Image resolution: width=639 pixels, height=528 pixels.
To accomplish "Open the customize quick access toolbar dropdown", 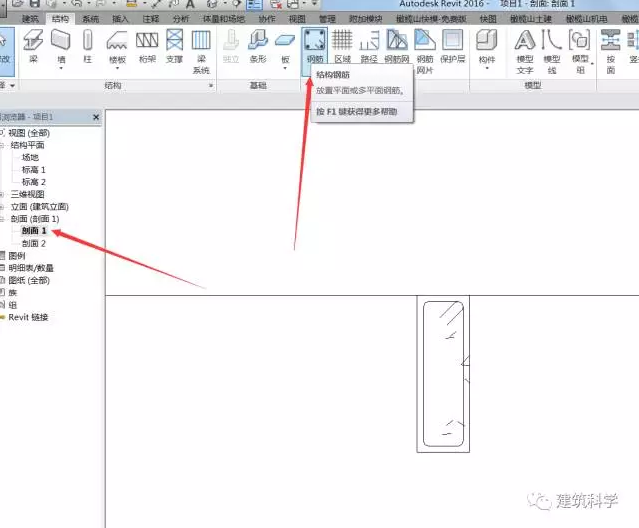I will click(x=314, y=4).
